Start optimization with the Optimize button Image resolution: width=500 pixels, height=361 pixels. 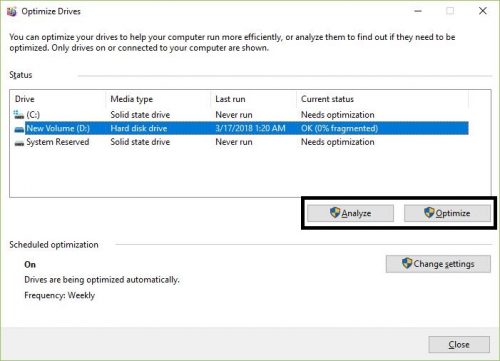tap(447, 213)
